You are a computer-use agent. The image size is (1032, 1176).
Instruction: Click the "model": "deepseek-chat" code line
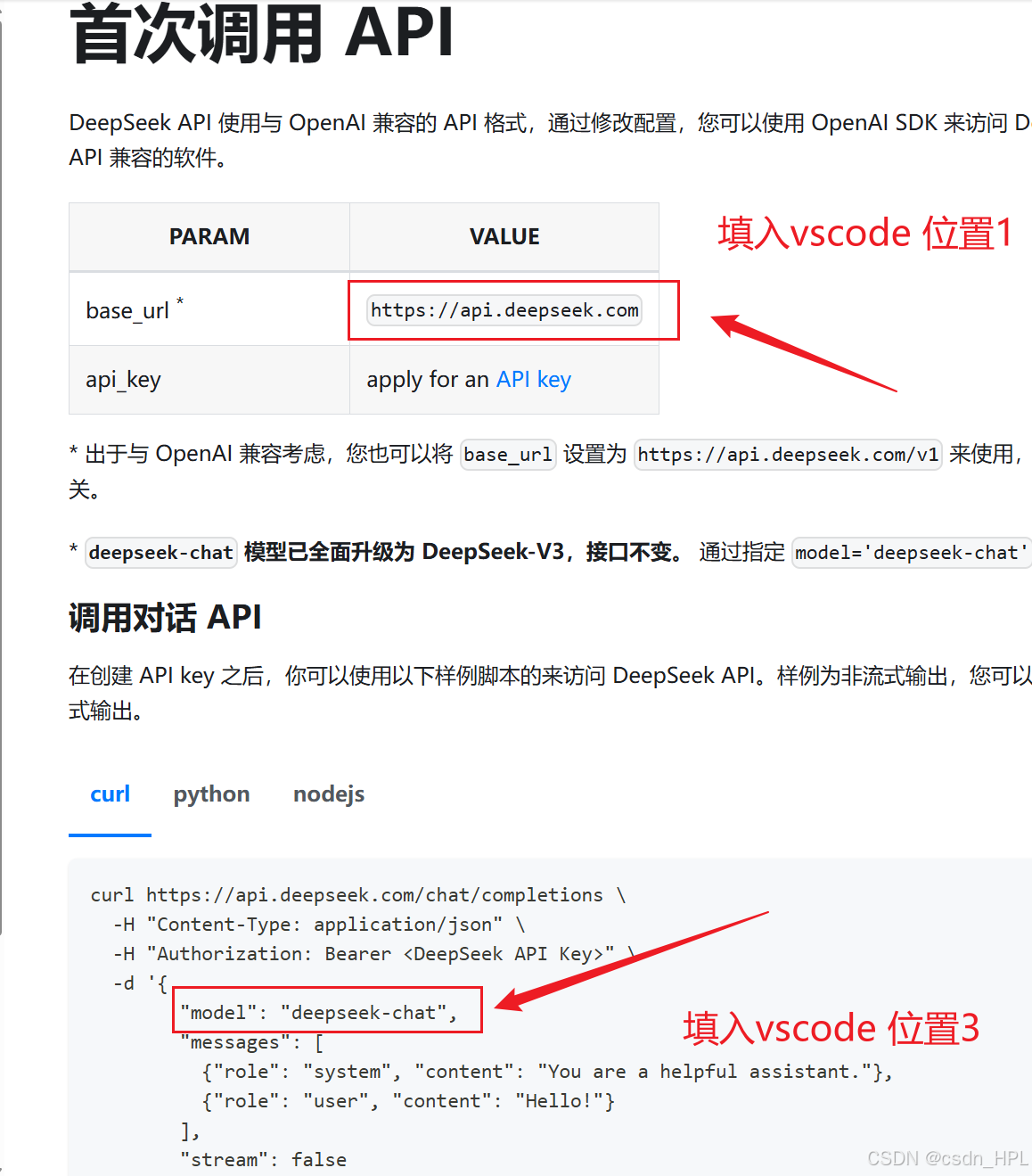(318, 1013)
